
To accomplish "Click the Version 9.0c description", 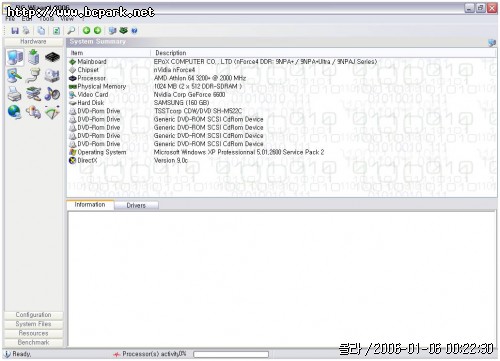I will click(x=171, y=161).
